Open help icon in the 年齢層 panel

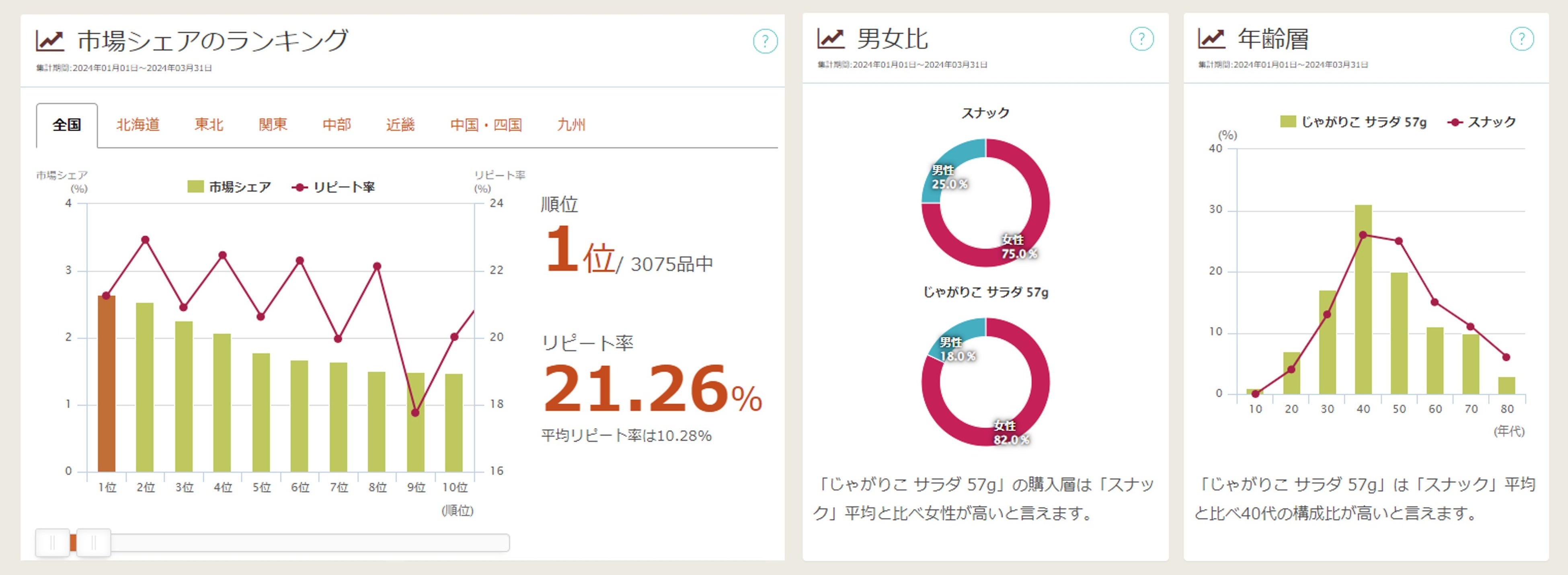tap(1521, 39)
